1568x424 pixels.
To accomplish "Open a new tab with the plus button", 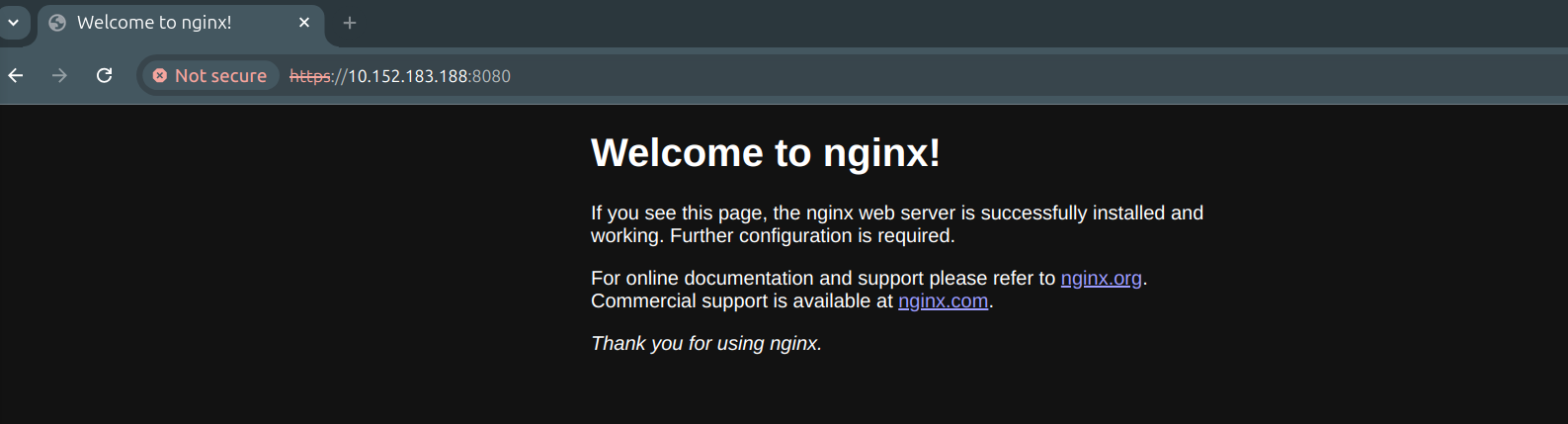I will click(x=350, y=23).
